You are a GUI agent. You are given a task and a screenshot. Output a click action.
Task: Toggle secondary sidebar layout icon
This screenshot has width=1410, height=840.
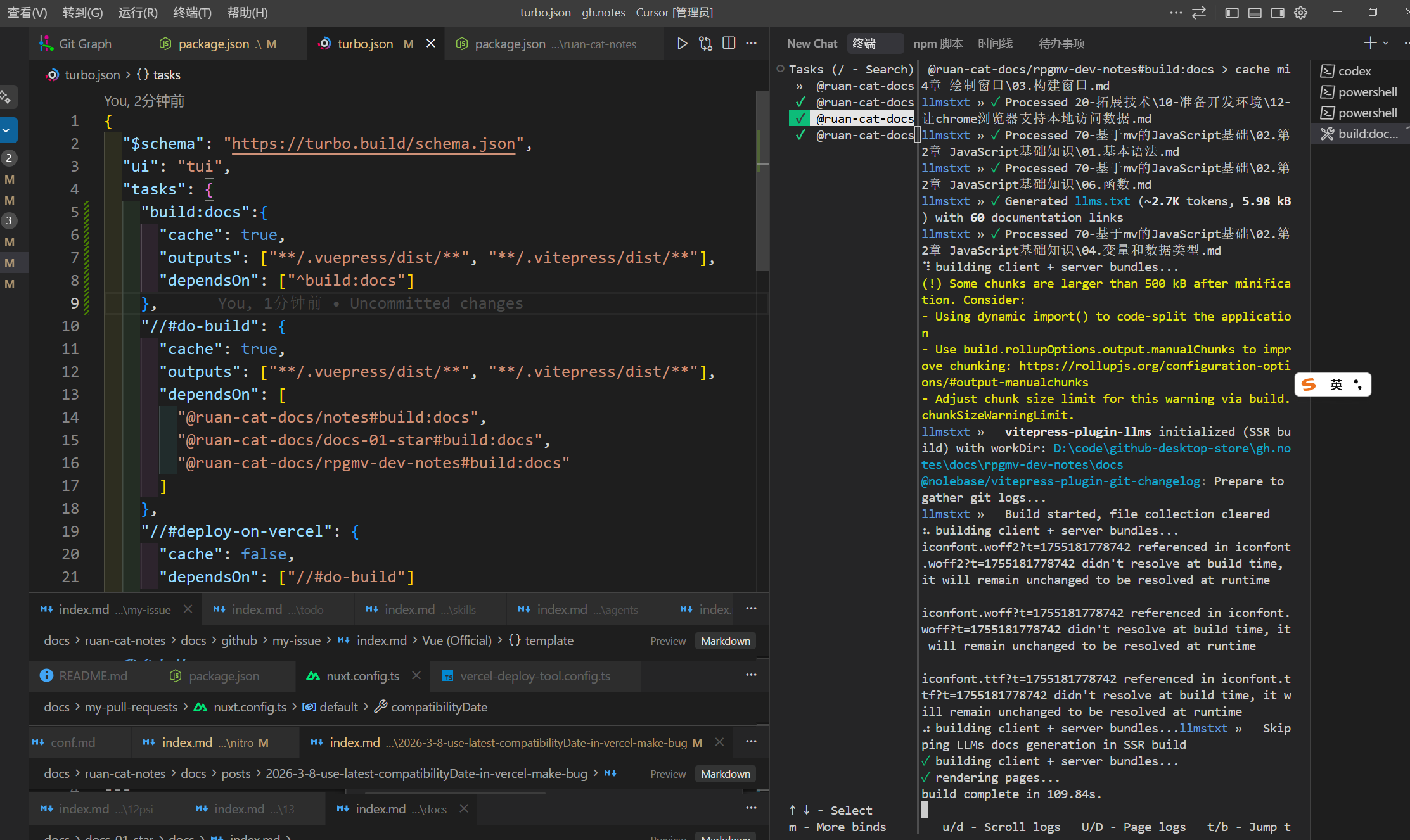tap(1278, 13)
